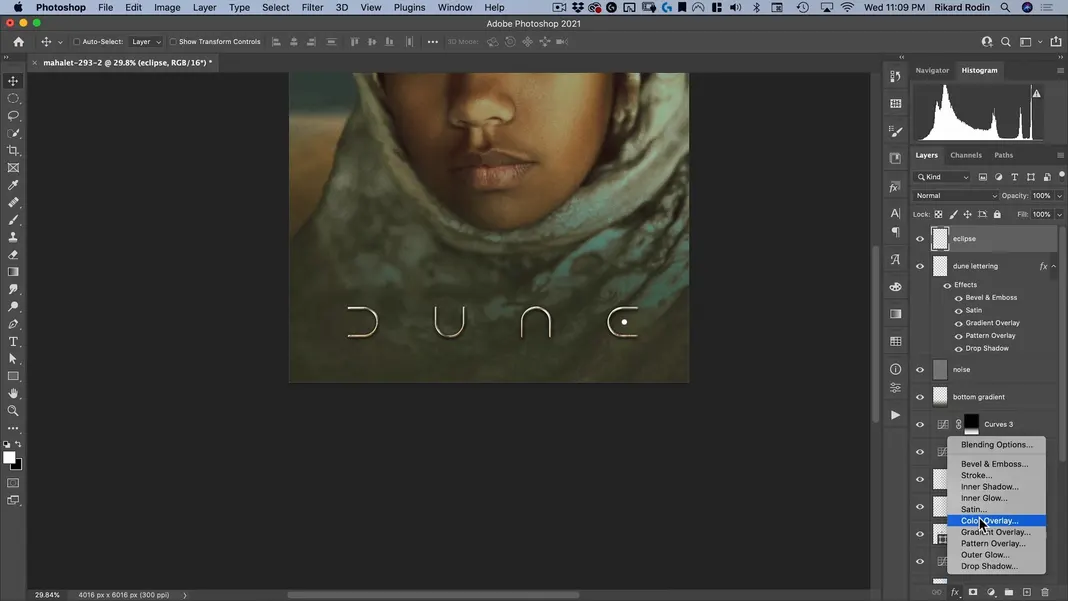Open the Home screen icon
This screenshot has width=1068, height=601.
coord(18,42)
